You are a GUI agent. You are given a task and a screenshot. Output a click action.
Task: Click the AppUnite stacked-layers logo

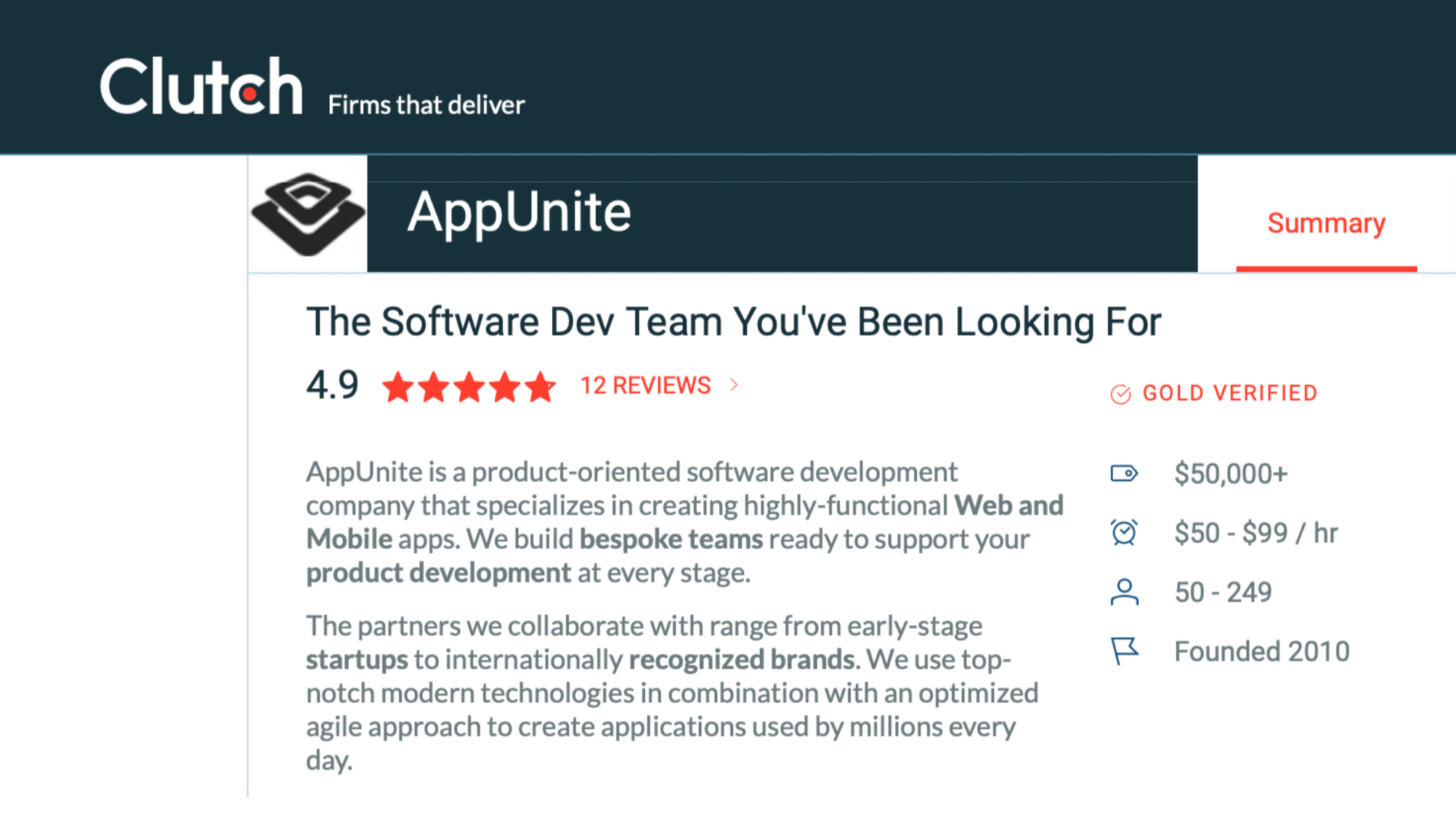(x=308, y=214)
